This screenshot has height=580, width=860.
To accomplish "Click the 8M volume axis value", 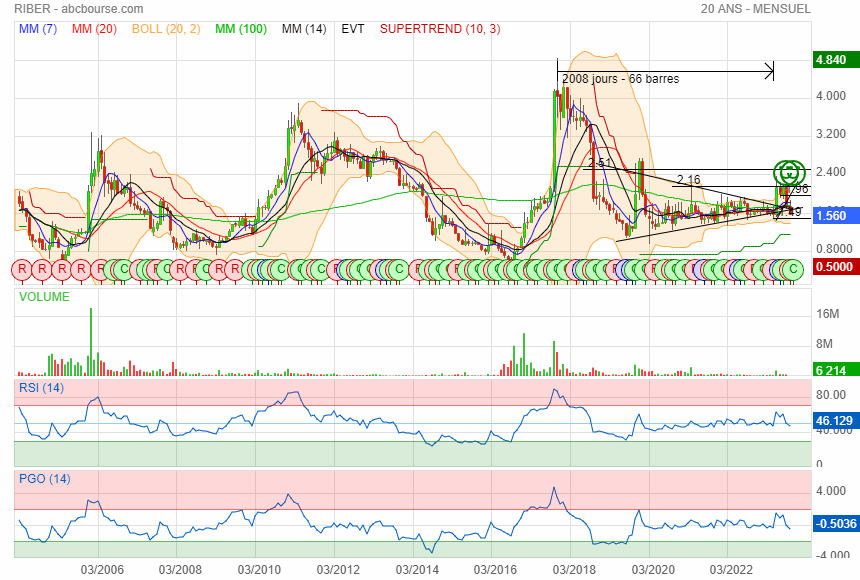I will pyautogui.click(x=824, y=344).
